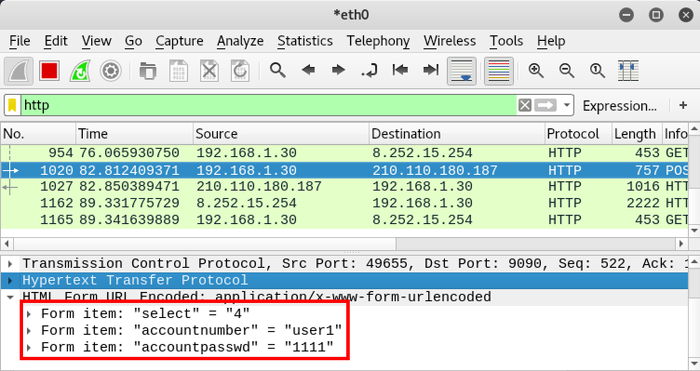Screen dimensions: 700x371
Task: Expand form item "select" = "4"
Action: (29, 314)
